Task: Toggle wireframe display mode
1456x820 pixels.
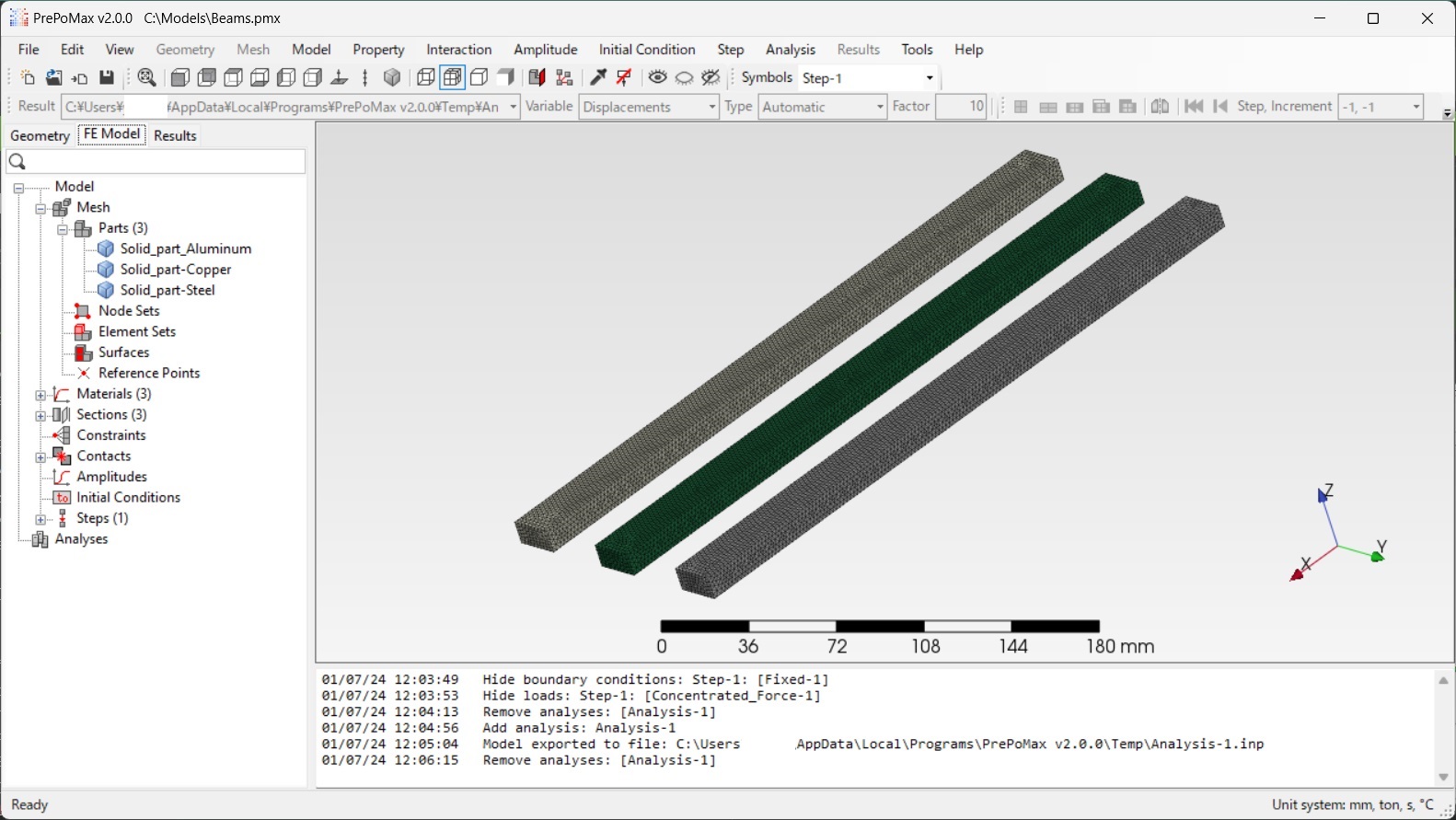Action: pyautogui.click(x=425, y=78)
